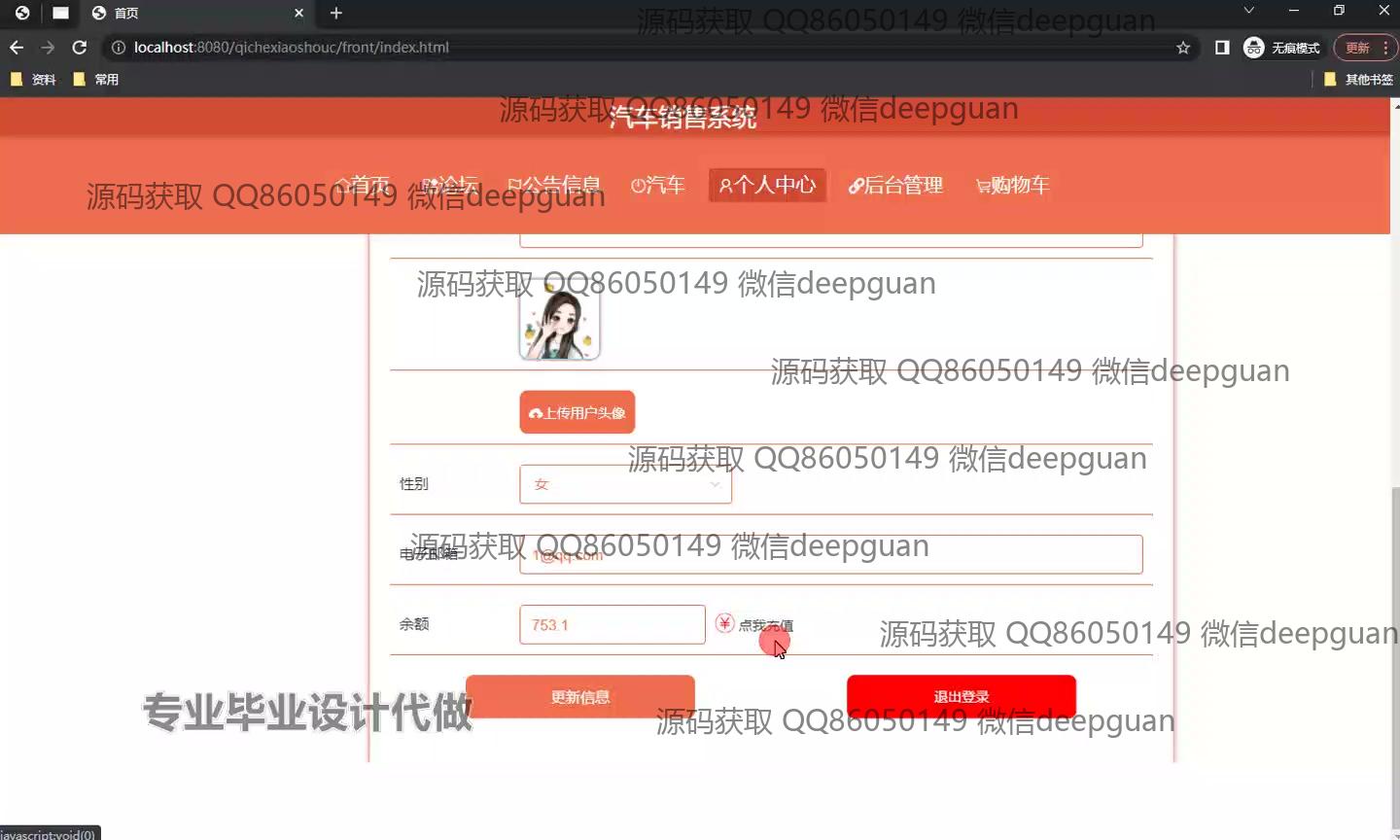View site information icon in address bar
Screen dimensions: 1400x840
pos(119,47)
